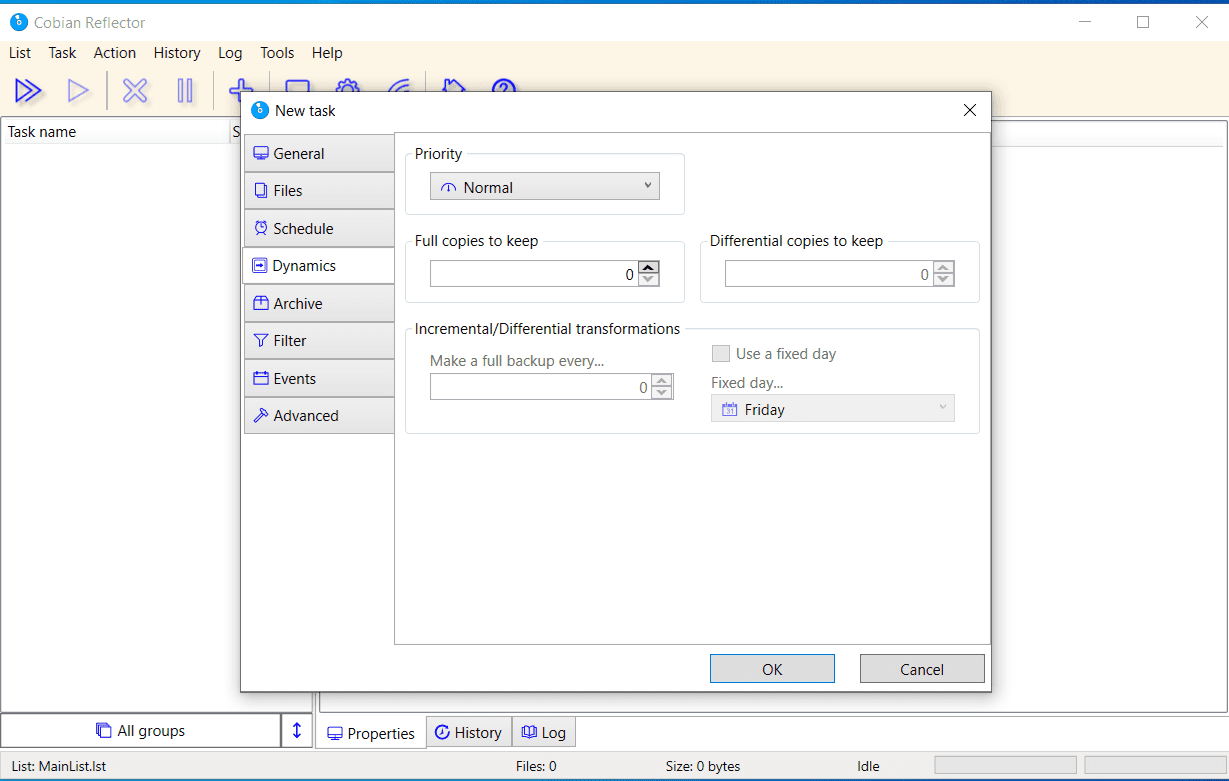Click the alarm clock icon on Schedule tab
Image resolution: width=1229 pixels, height=781 pixels.
(x=261, y=228)
